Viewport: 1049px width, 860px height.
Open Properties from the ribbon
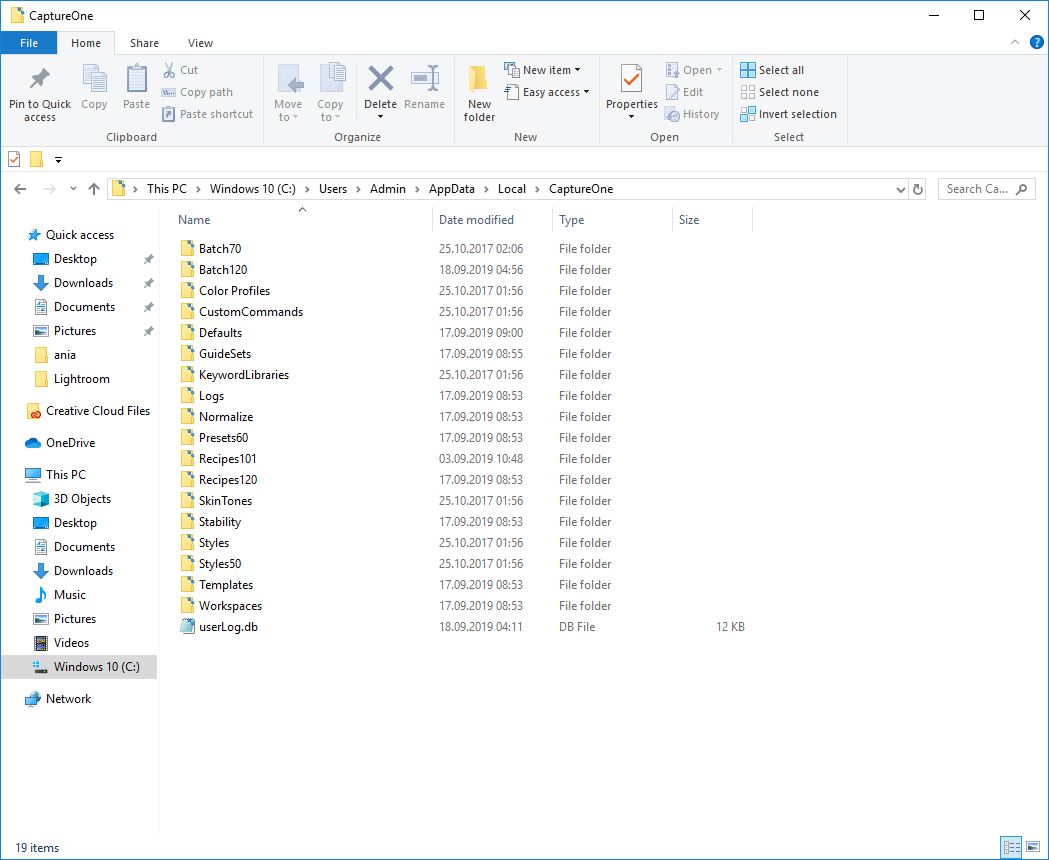click(x=631, y=80)
